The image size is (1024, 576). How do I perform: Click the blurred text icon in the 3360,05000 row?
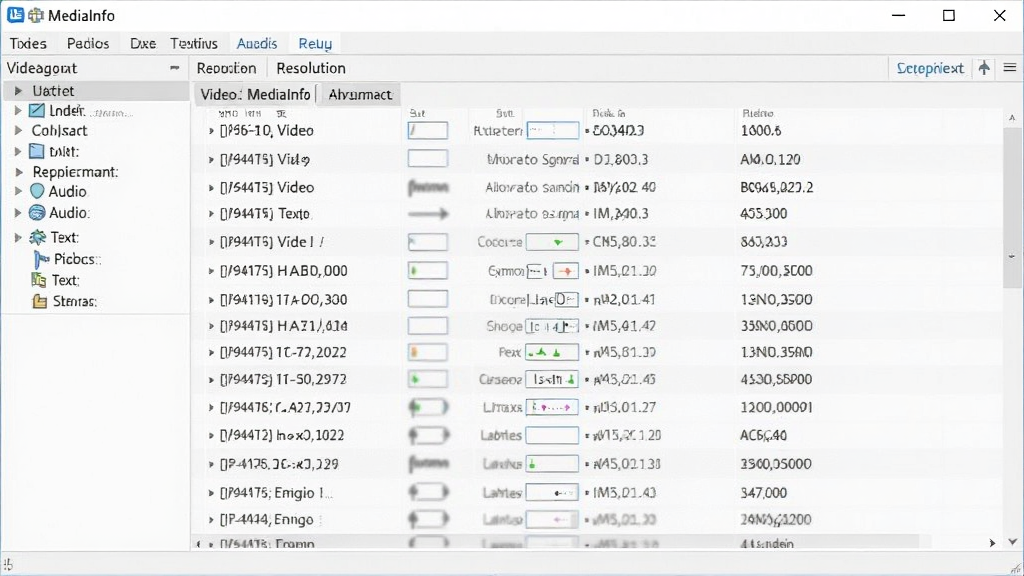pyautogui.click(x=428, y=464)
